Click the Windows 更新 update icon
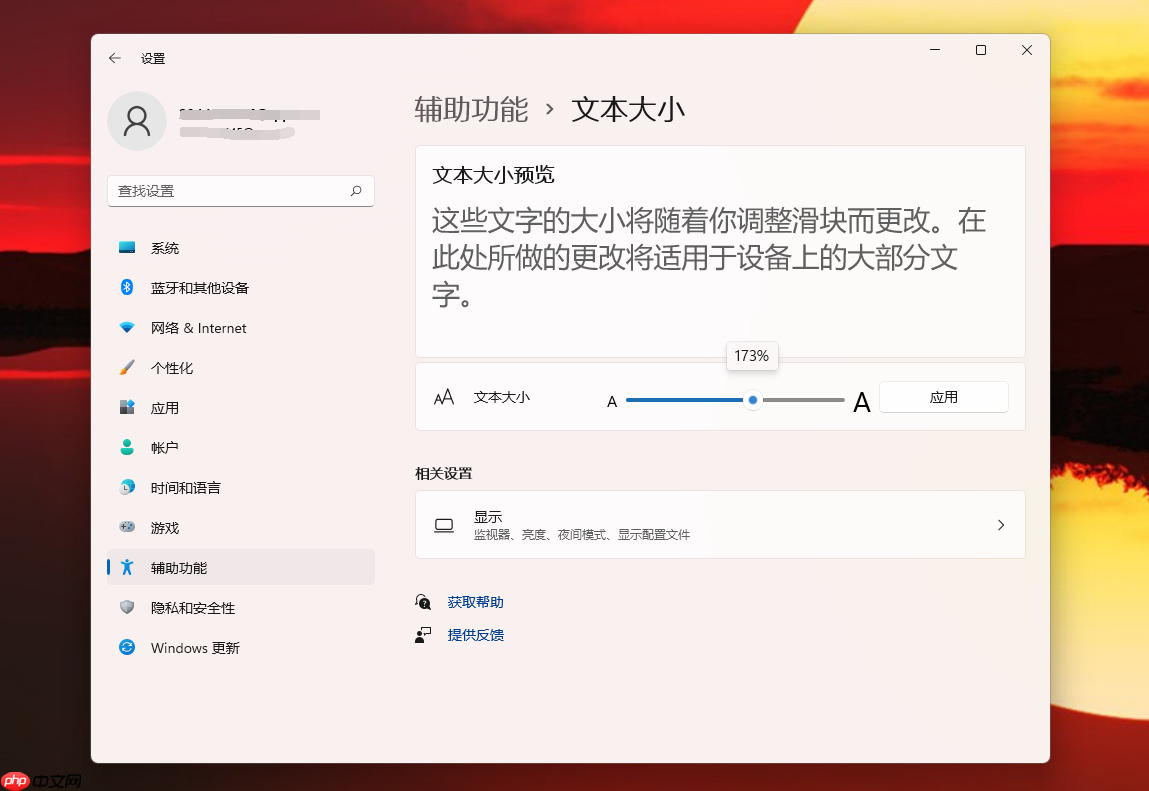1149x791 pixels. pos(127,647)
